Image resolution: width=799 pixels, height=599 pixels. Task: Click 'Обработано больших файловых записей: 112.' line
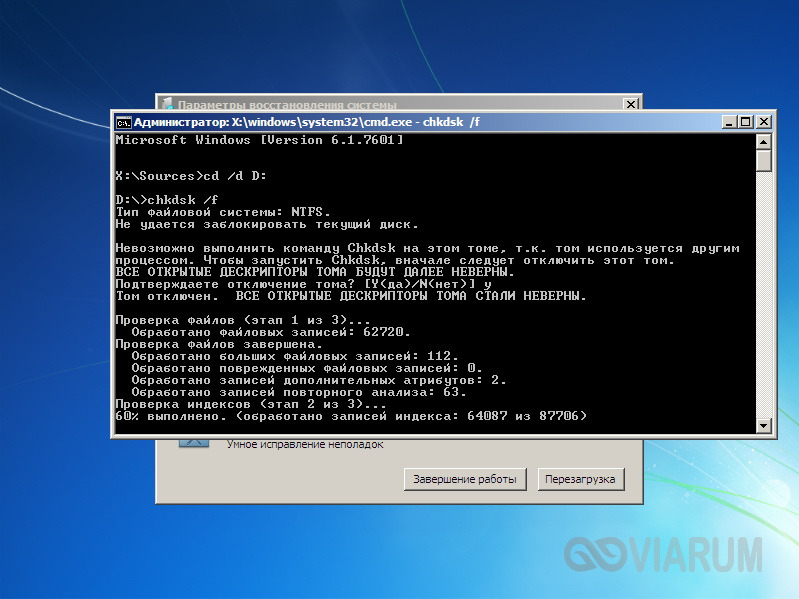295,357
